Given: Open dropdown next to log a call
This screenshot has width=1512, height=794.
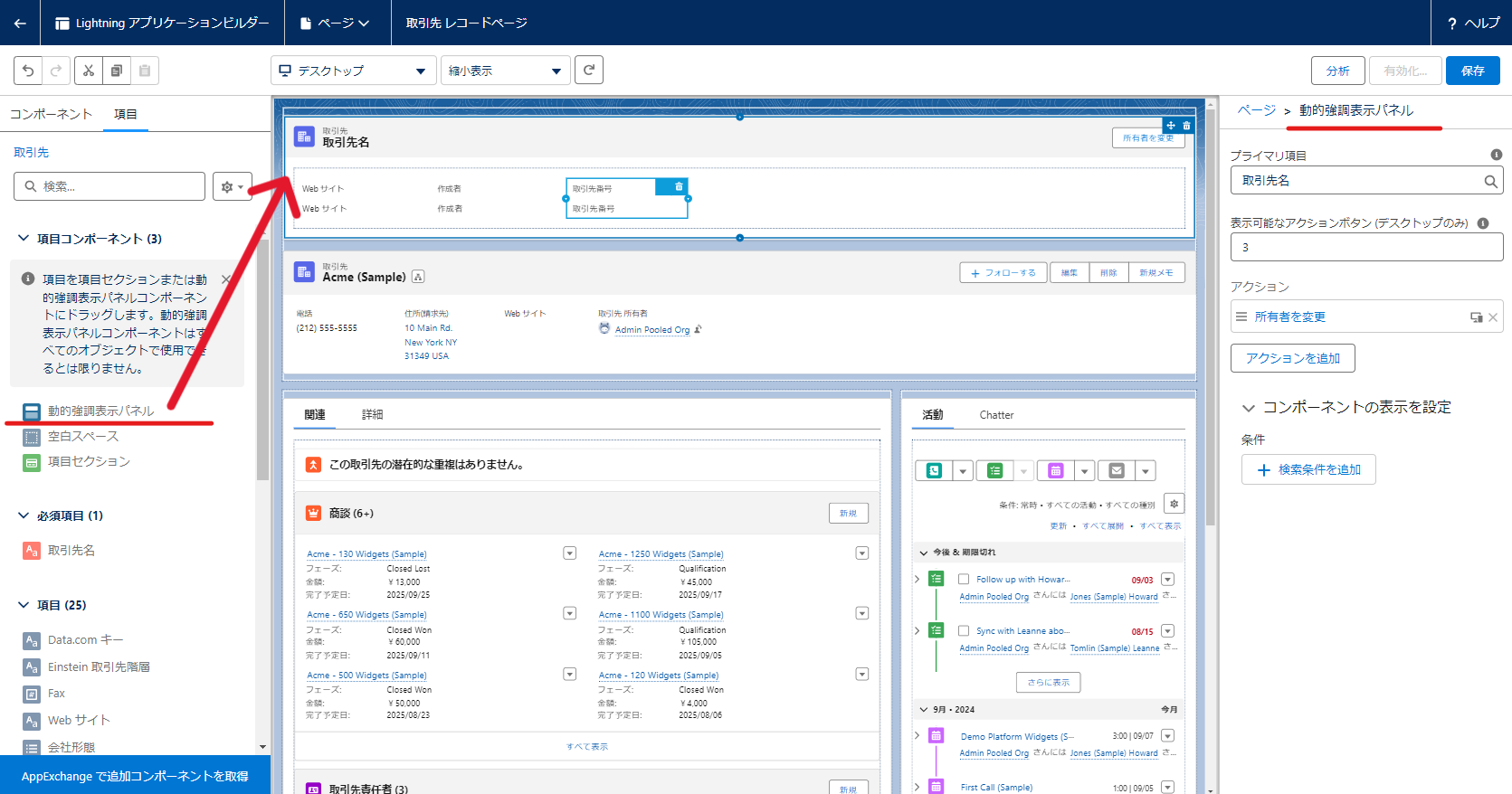Looking at the screenshot, I should click(963, 470).
